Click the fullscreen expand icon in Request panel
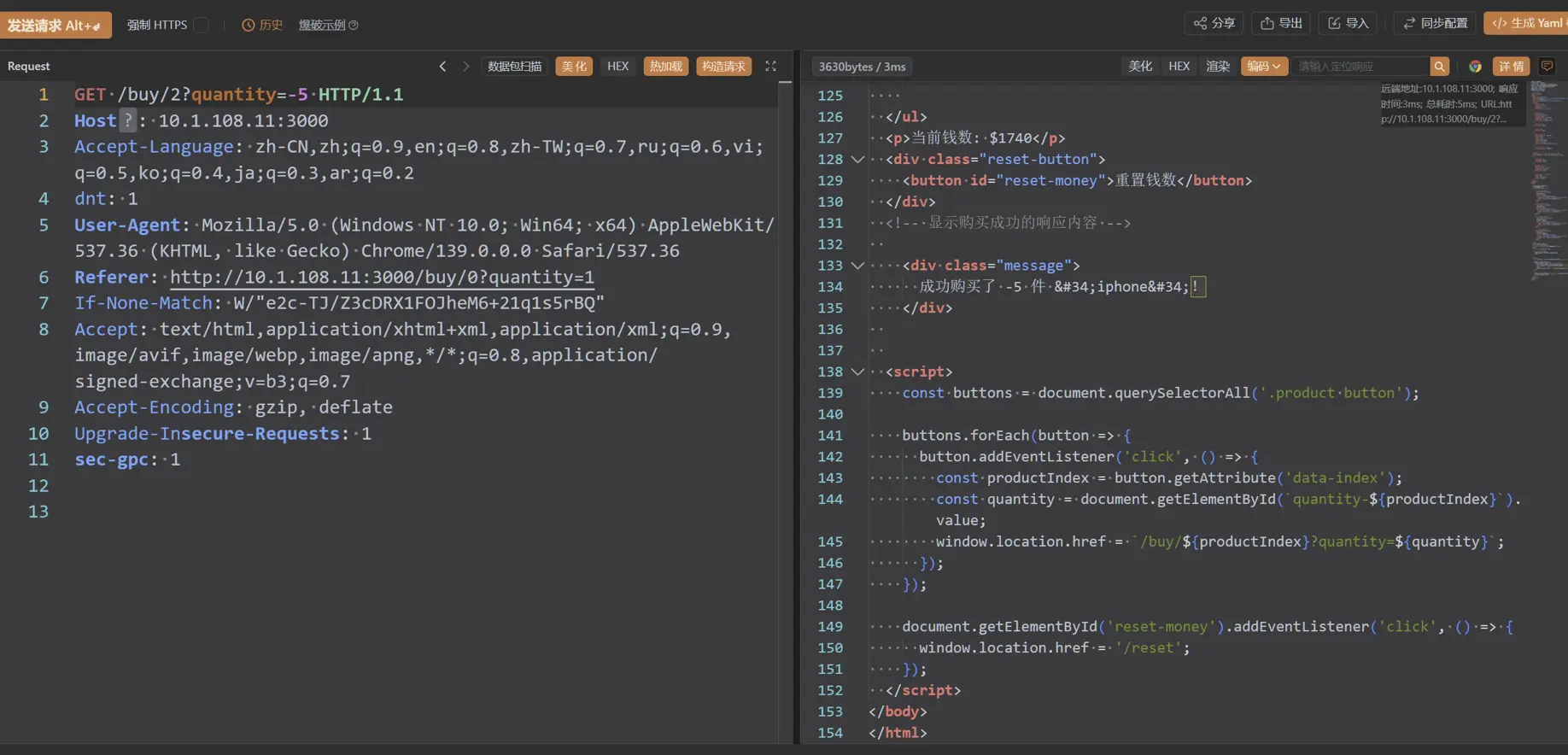This screenshot has width=1568, height=755. [770, 66]
